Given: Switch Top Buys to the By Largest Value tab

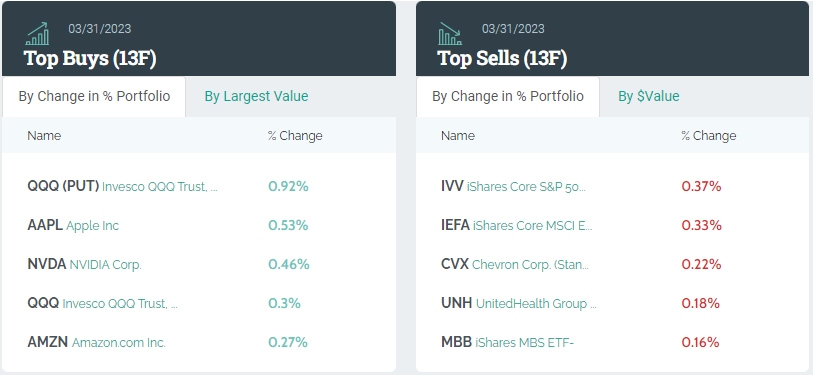Looking at the screenshot, I should point(256,96).
